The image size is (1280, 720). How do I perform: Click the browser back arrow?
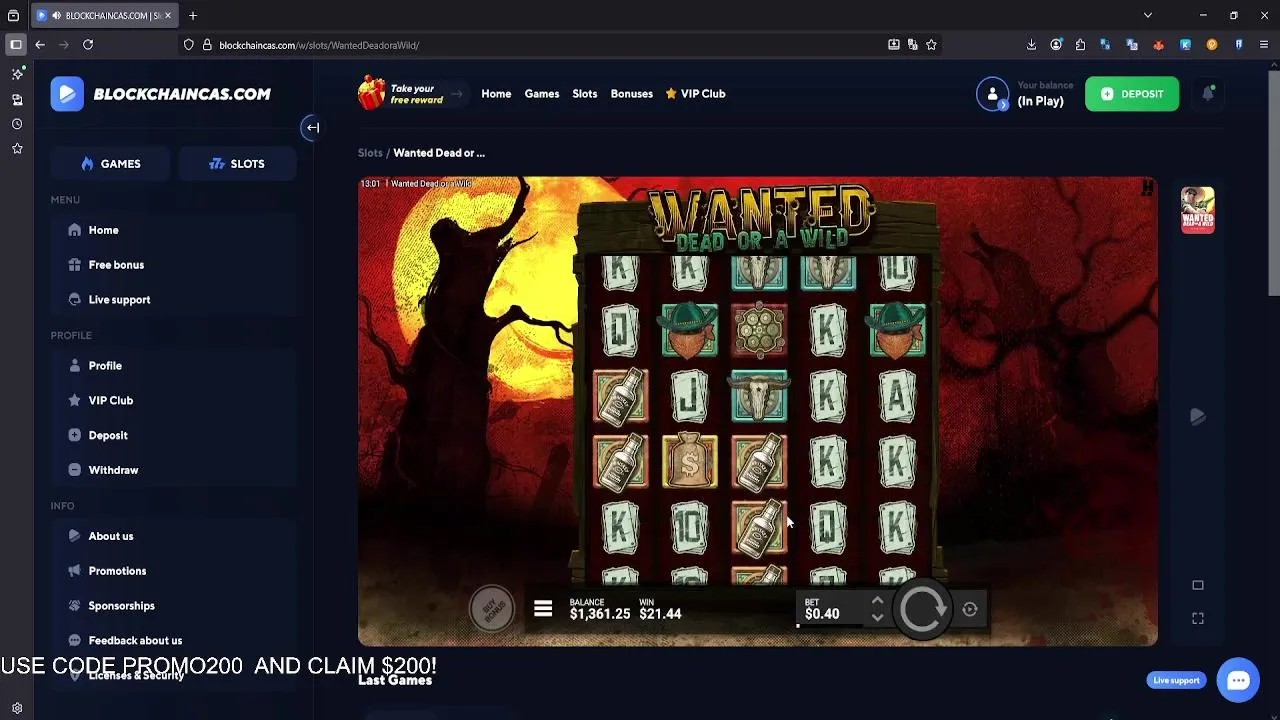click(40, 45)
